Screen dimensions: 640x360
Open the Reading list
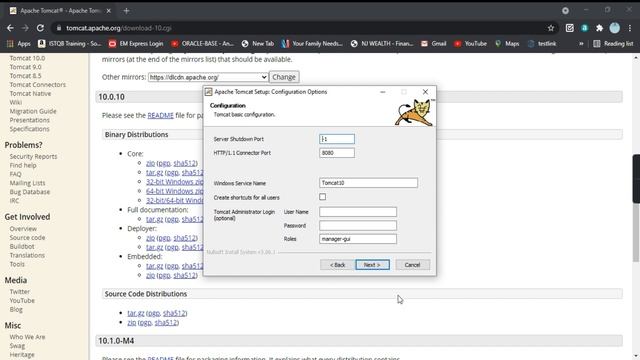[x=613, y=44]
